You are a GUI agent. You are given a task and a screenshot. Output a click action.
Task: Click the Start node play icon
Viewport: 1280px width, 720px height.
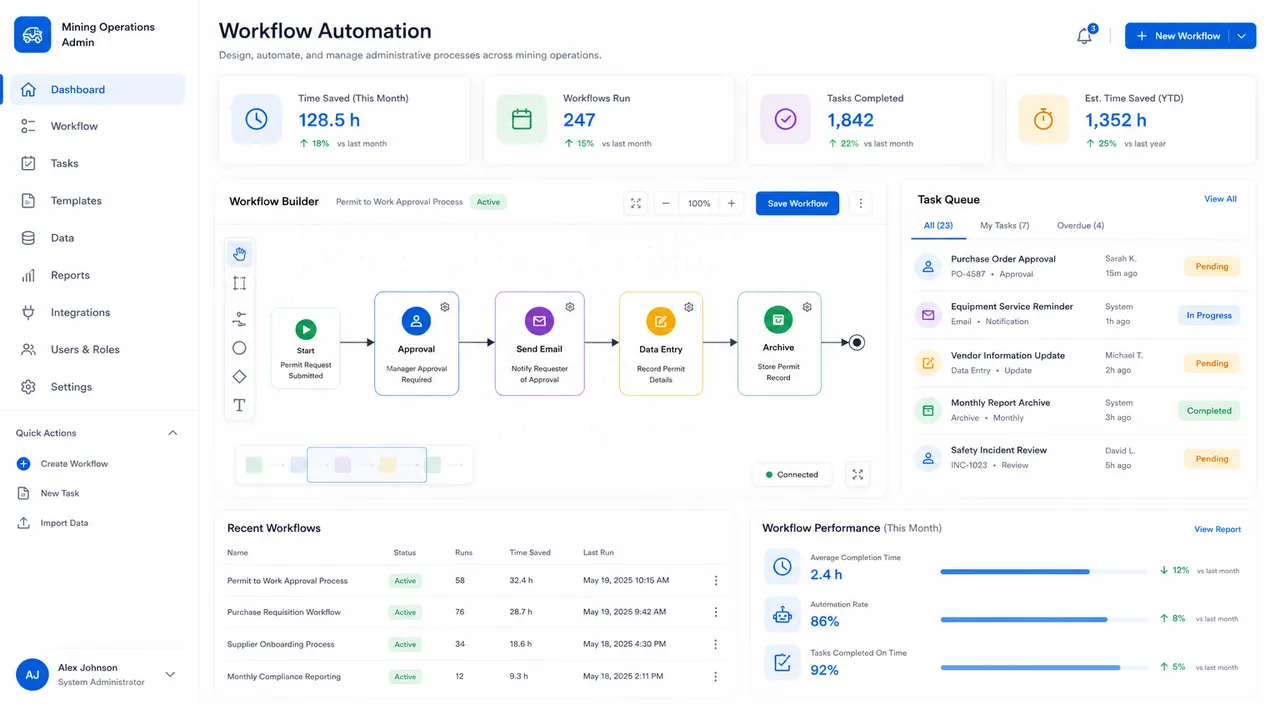tap(306, 329)
